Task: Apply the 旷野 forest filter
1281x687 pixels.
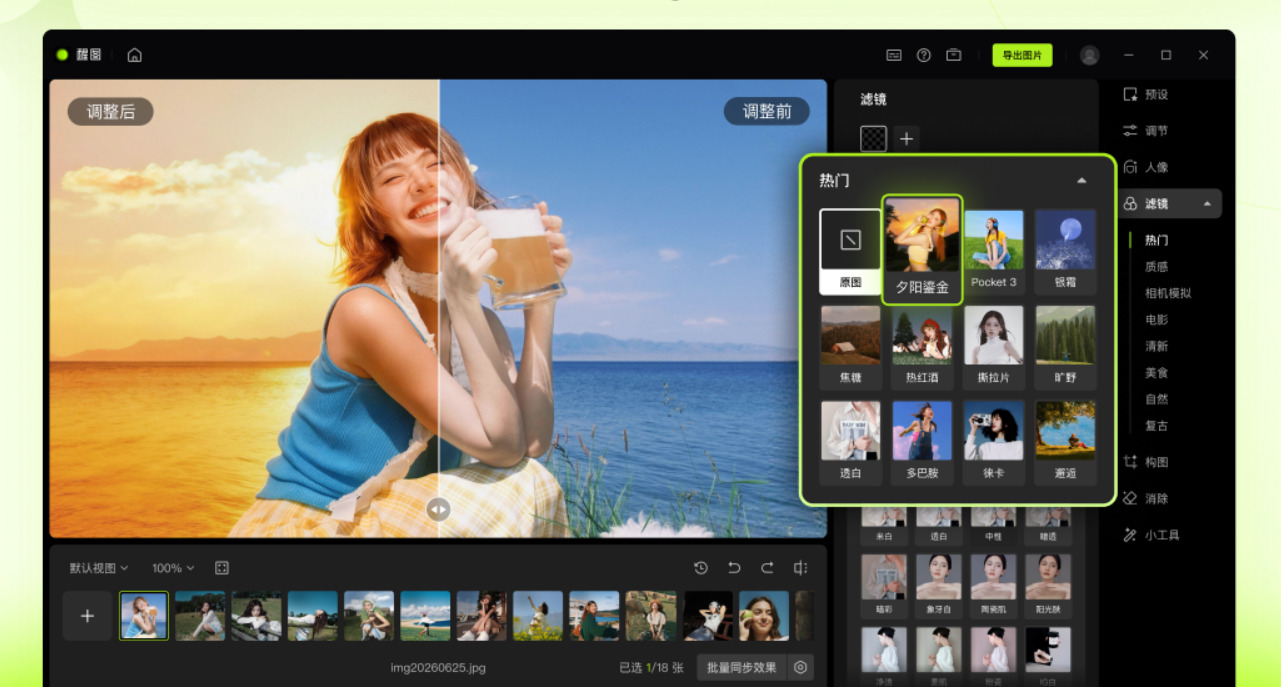Action: coord(1065,347)
